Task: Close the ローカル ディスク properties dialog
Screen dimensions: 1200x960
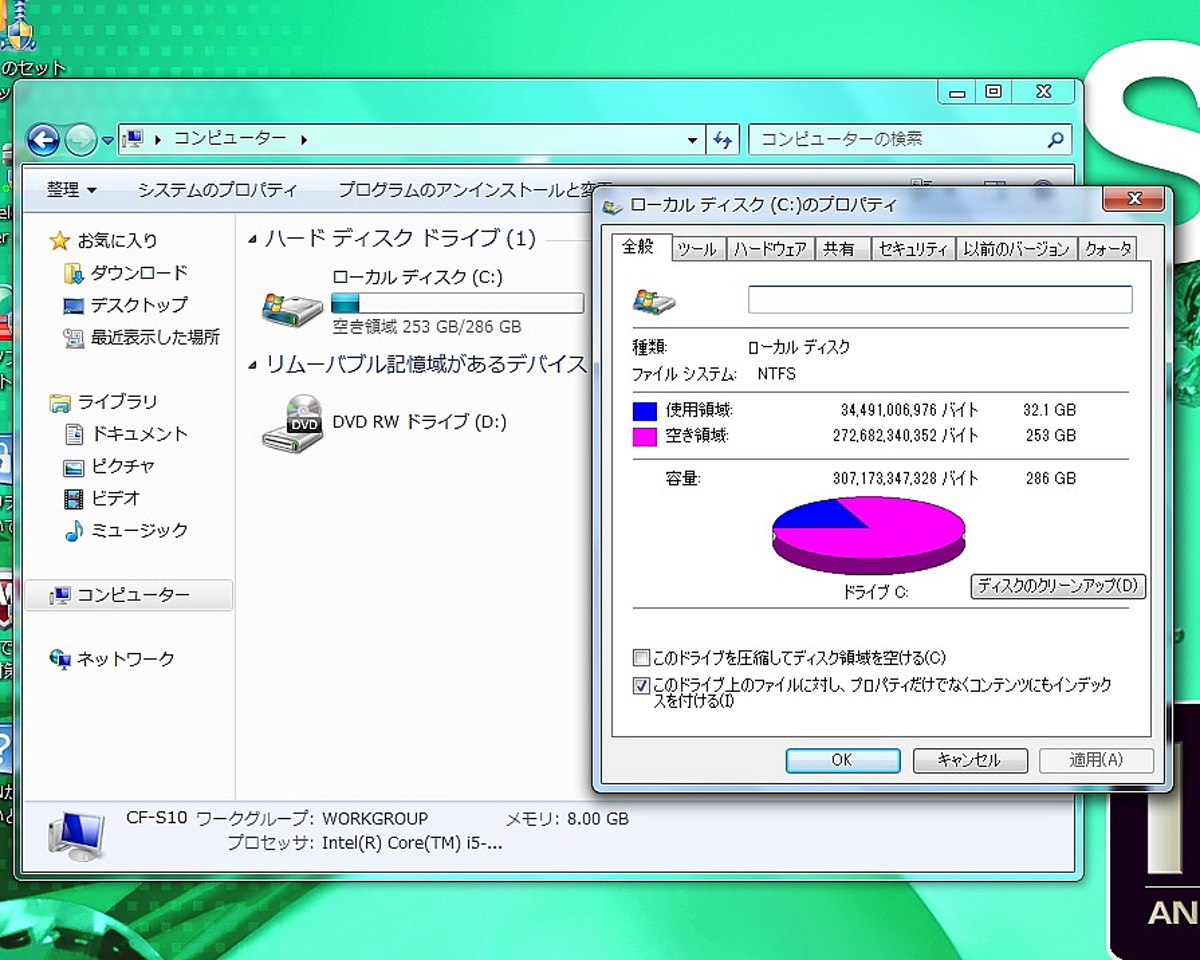Action: click(x=1135, y=199)
